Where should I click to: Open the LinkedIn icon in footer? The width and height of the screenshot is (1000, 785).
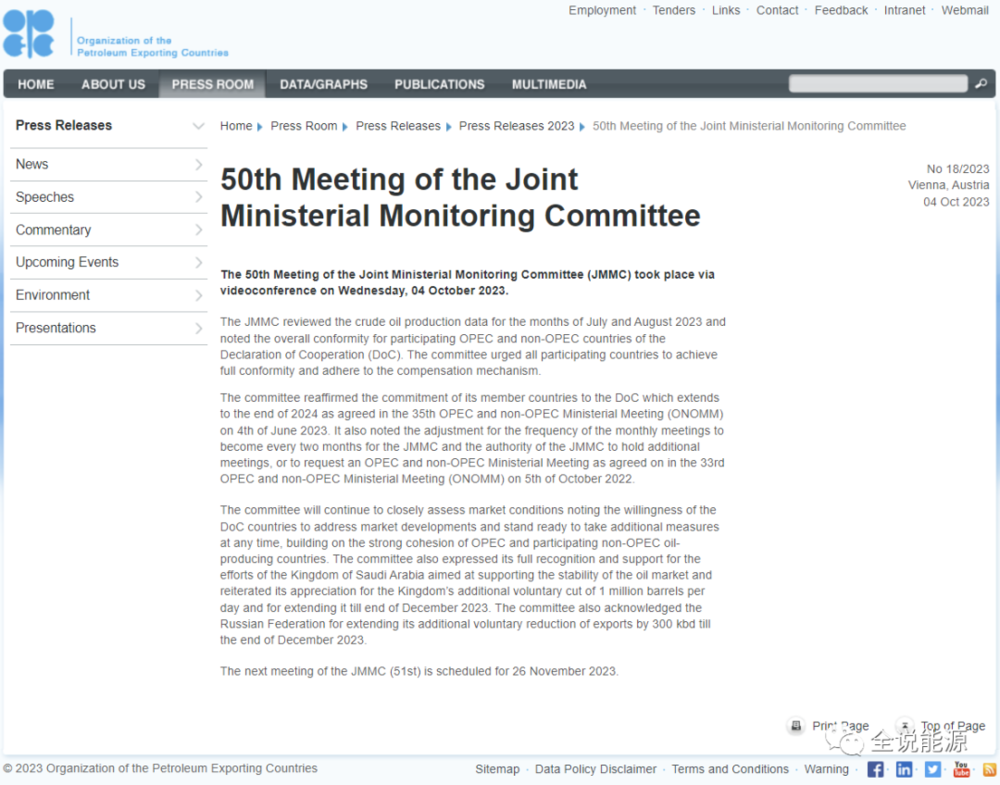904,769
